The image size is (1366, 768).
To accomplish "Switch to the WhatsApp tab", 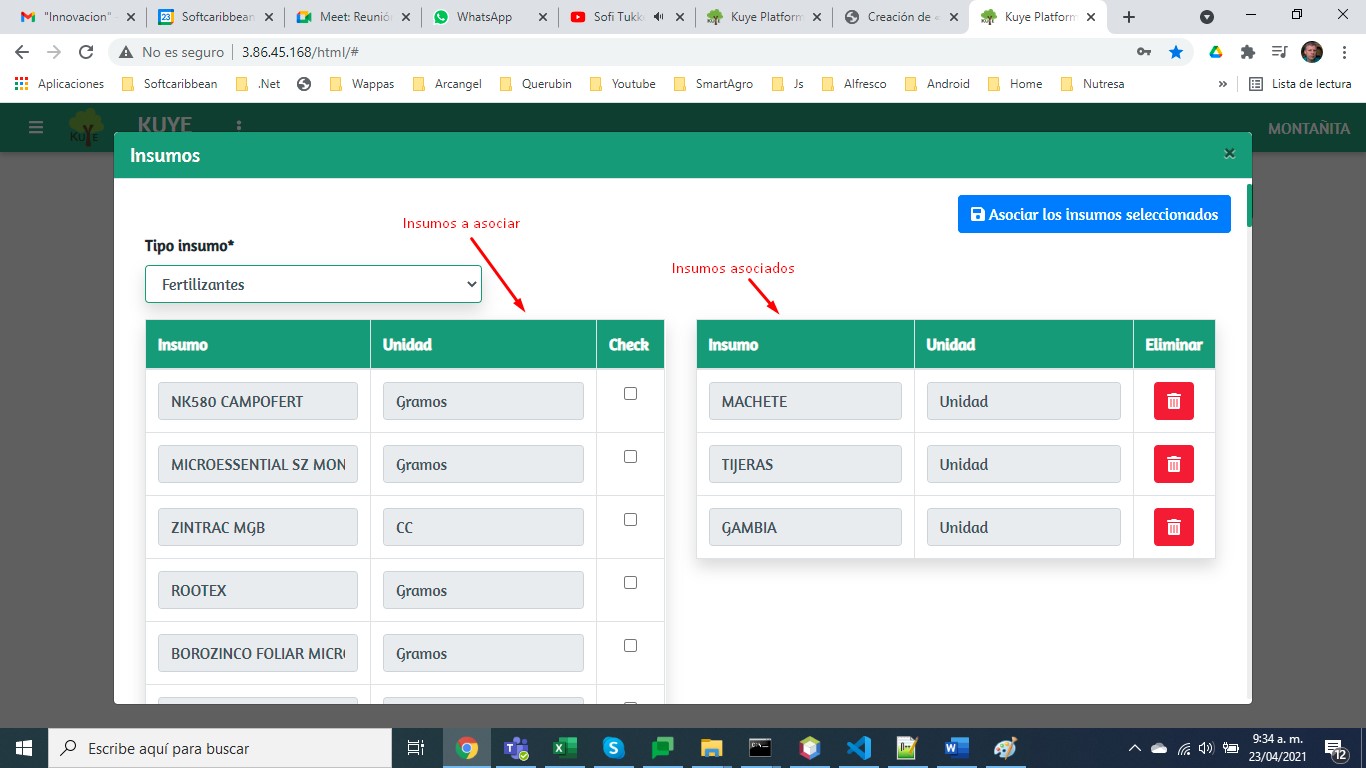I will click(484, 17).
